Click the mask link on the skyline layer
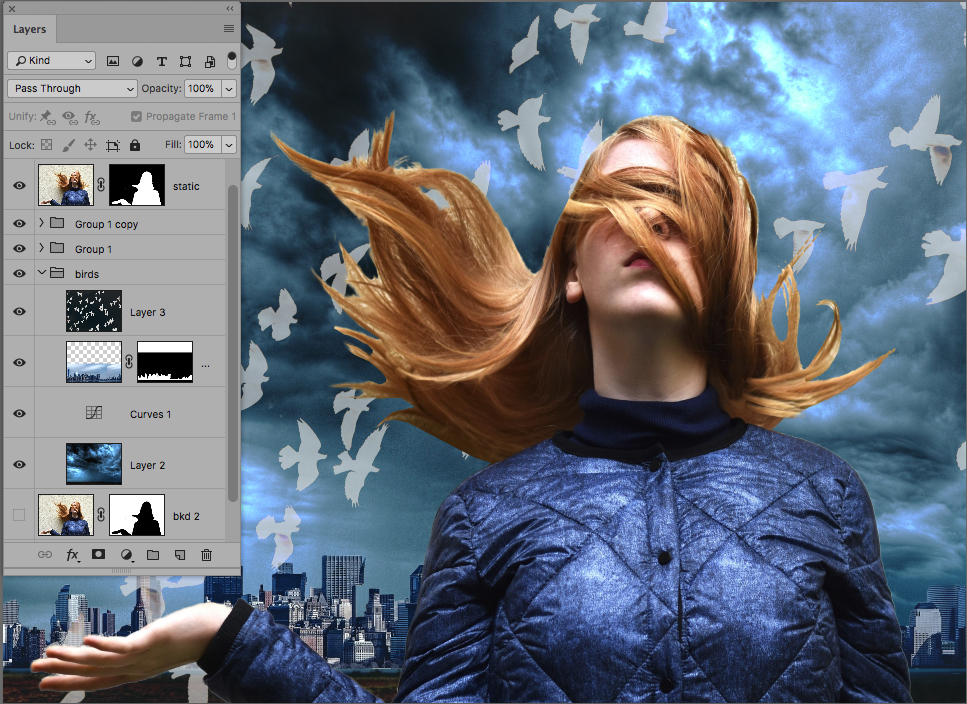This screenshot has width=967, height=704. click(x=129, y=362)
